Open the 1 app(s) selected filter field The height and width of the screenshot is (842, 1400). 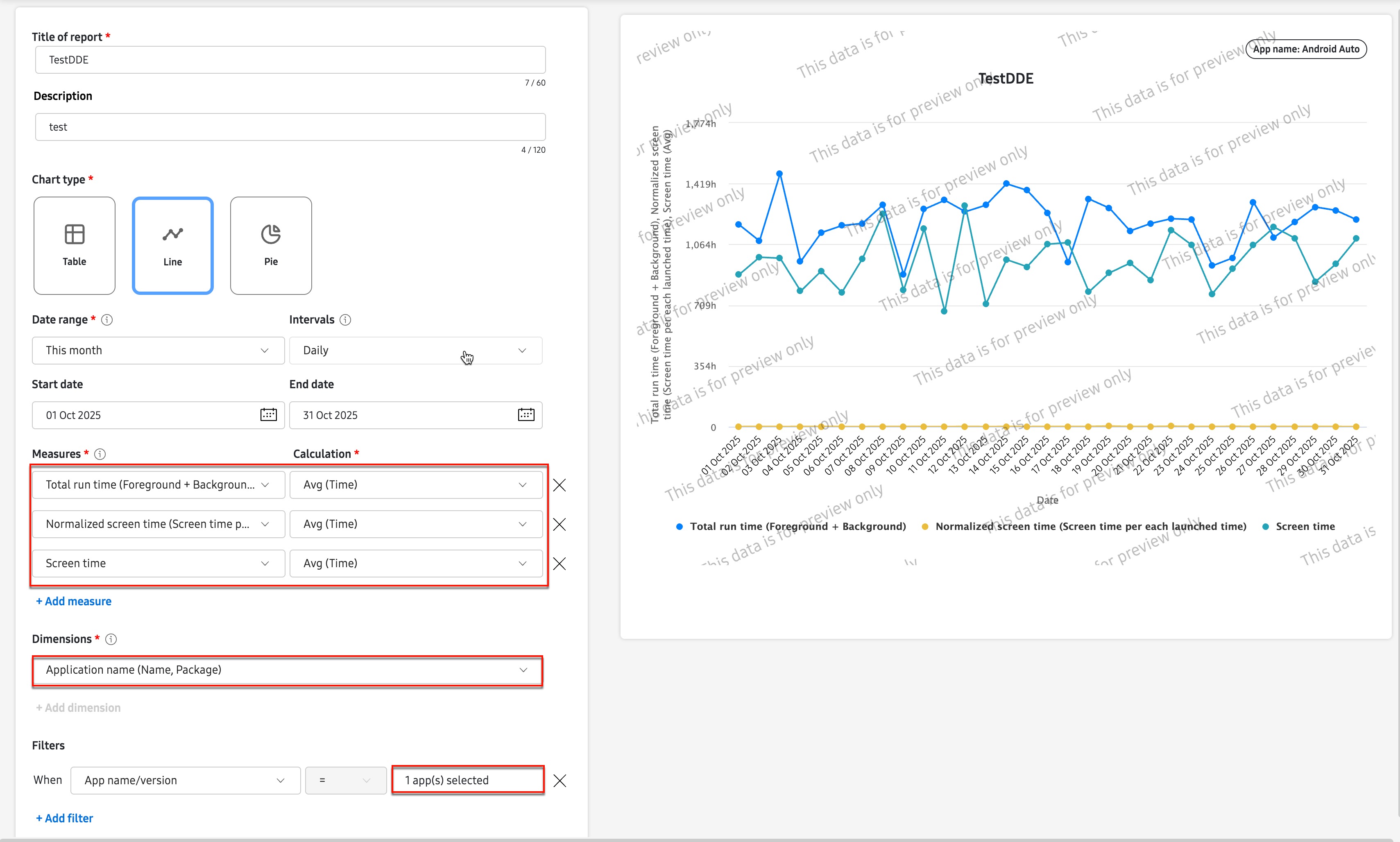[468, 780]
